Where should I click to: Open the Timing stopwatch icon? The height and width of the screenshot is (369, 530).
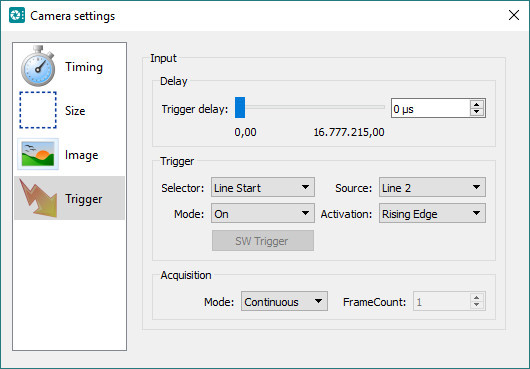38,66
